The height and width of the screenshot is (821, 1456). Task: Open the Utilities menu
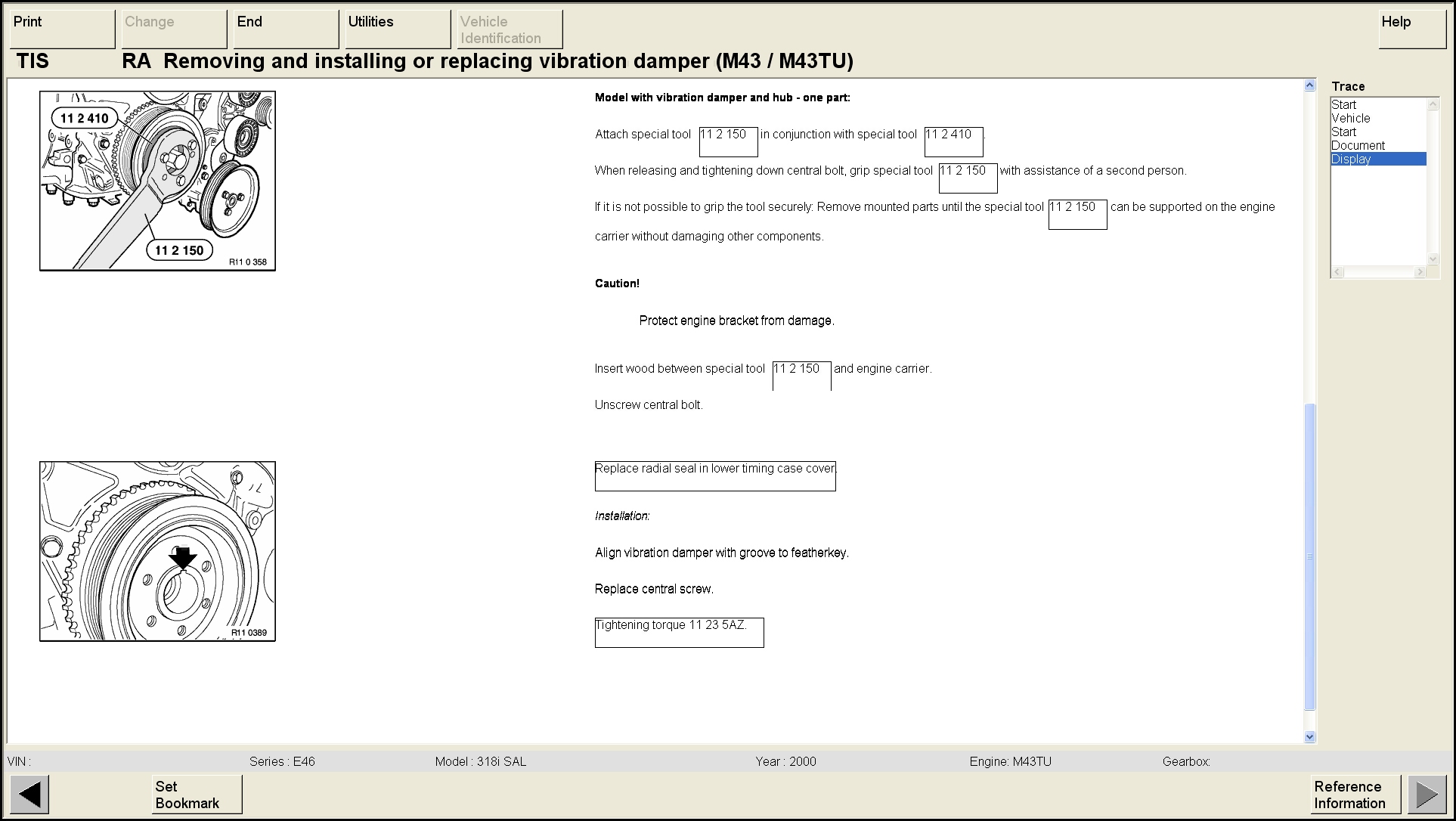[398, 29]
